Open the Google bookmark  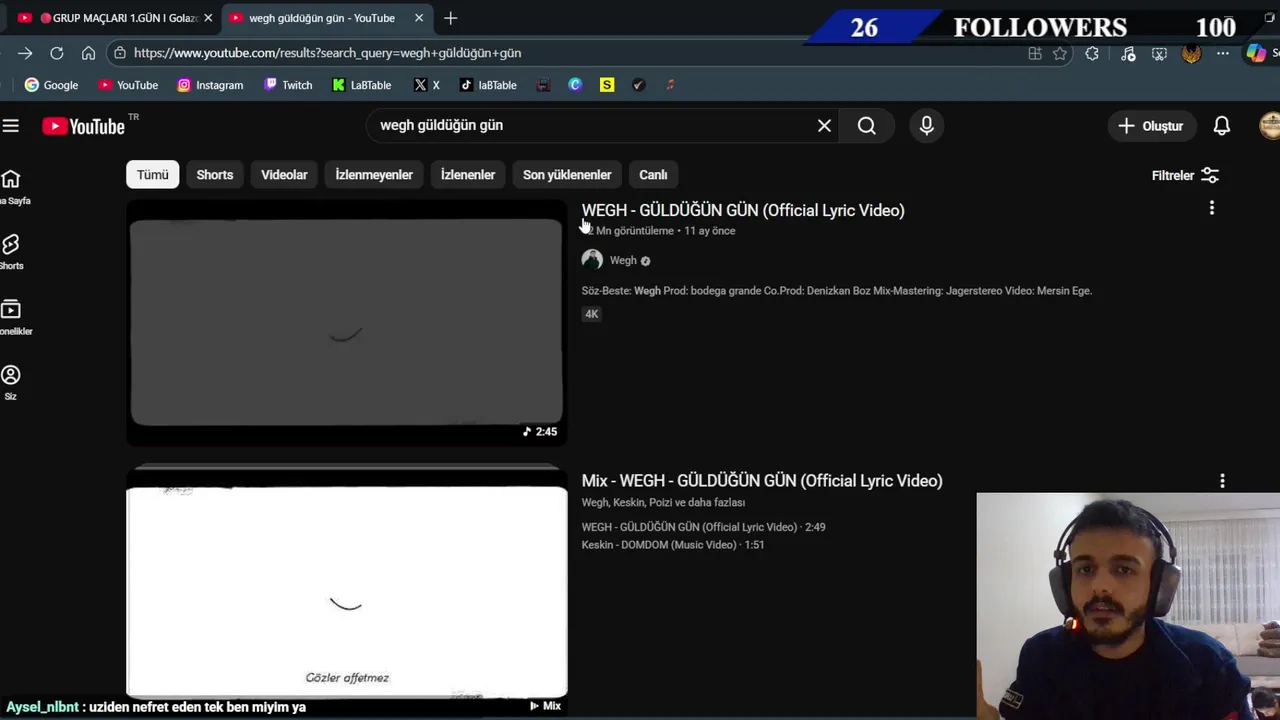pos(51,85)
